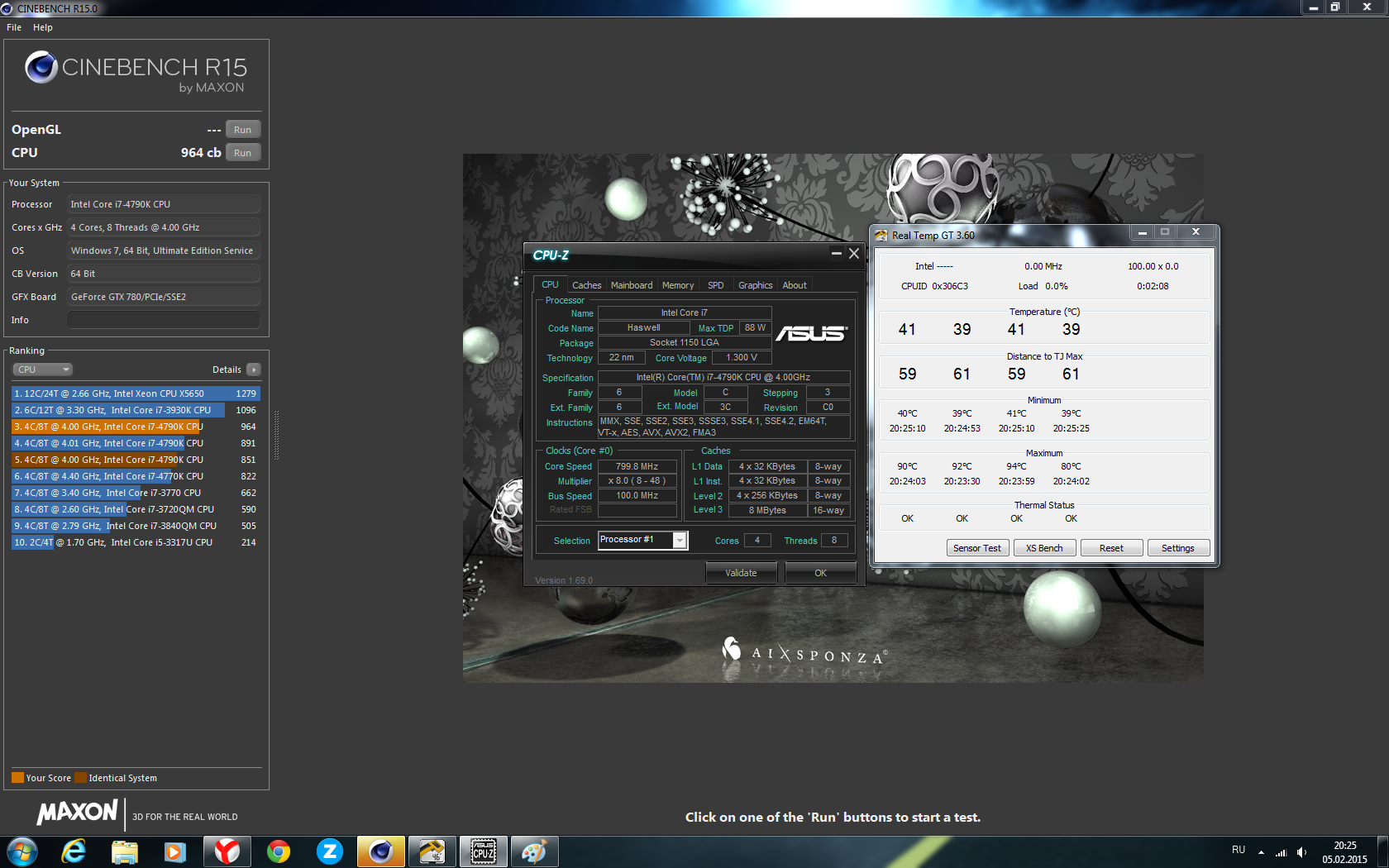This screenshot has width=1389, height=868.
Task: Open Windows Explorer from the taskbar
Action: coord(125,851)
